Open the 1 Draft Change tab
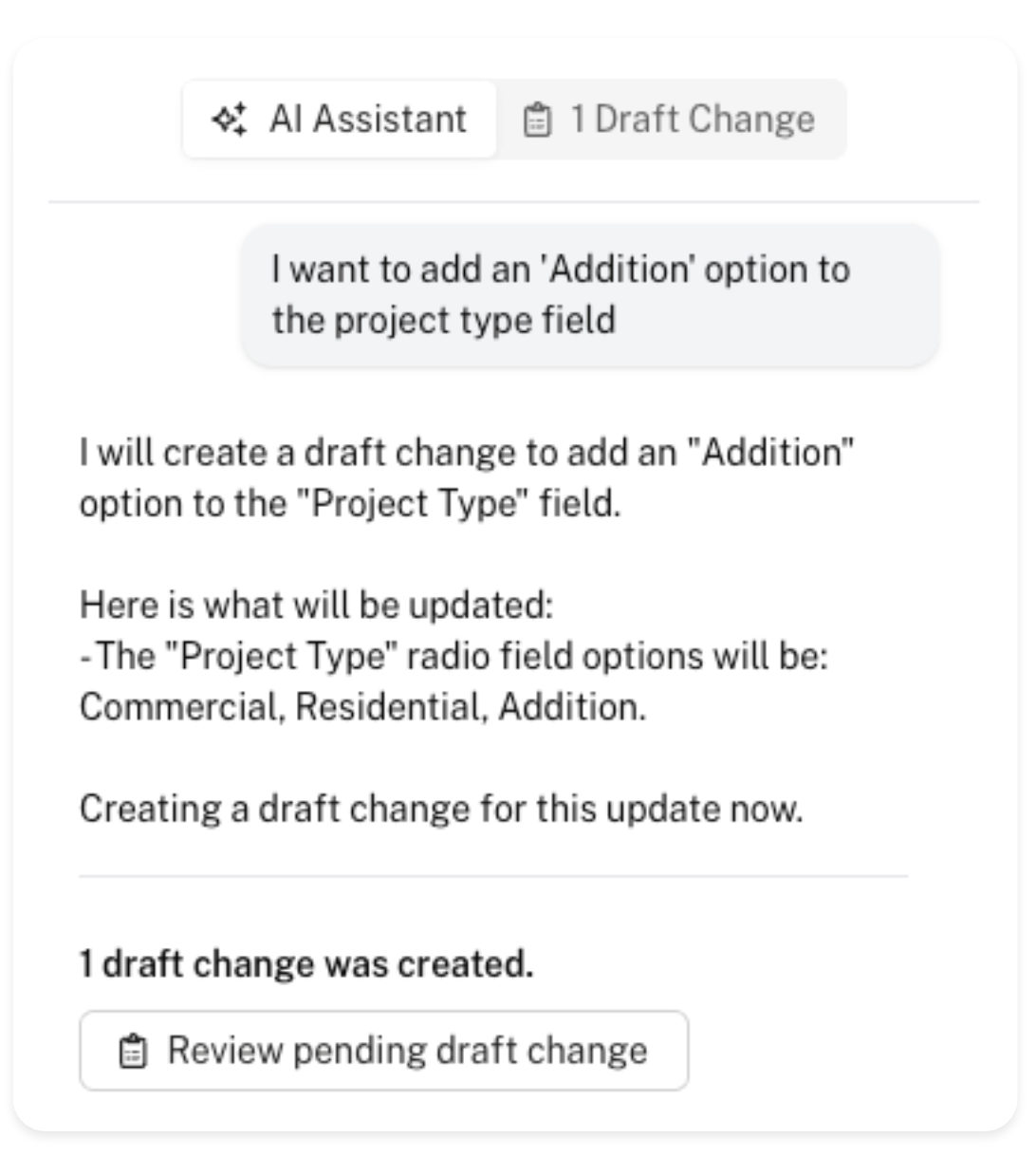 pyautogui.click(x=671, y=120)
